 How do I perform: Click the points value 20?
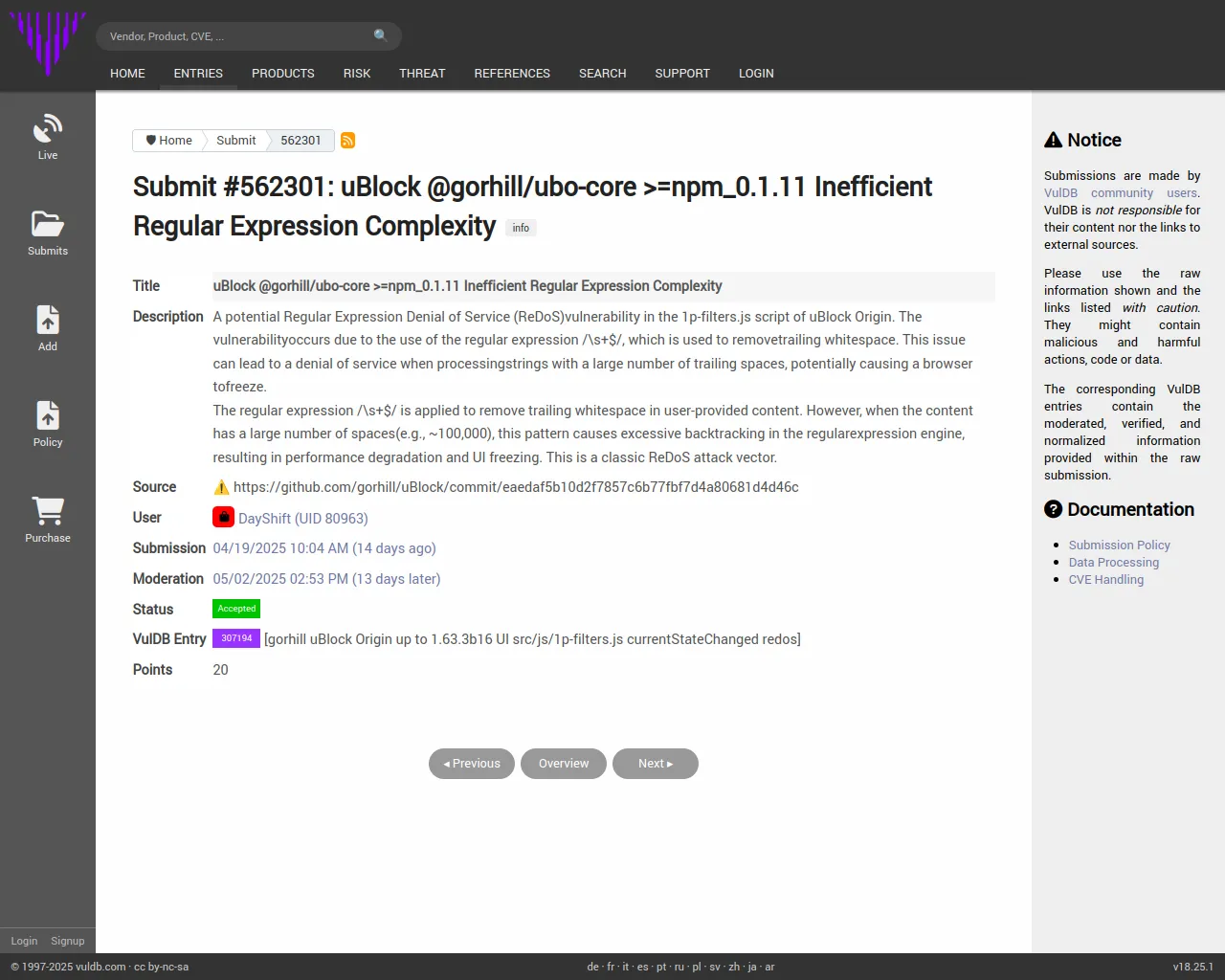pos(220,670)
